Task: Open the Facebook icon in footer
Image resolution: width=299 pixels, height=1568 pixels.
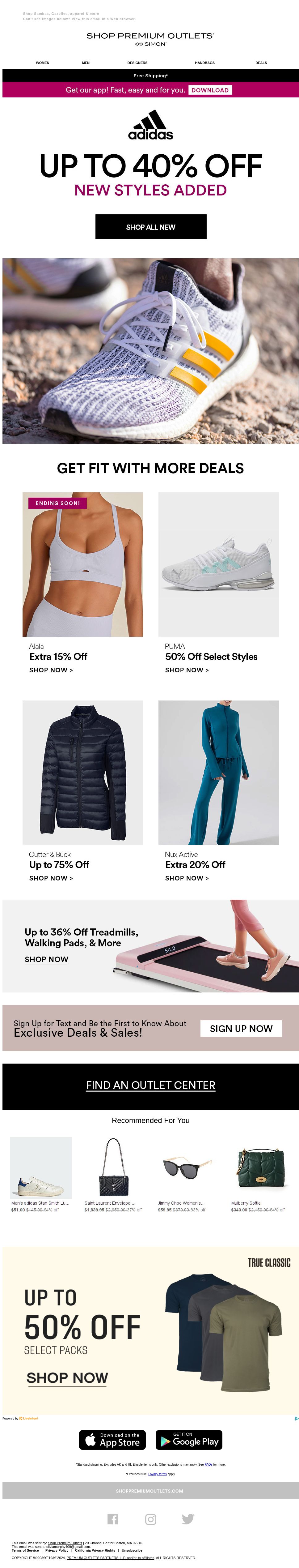Action: (112, 1519)
